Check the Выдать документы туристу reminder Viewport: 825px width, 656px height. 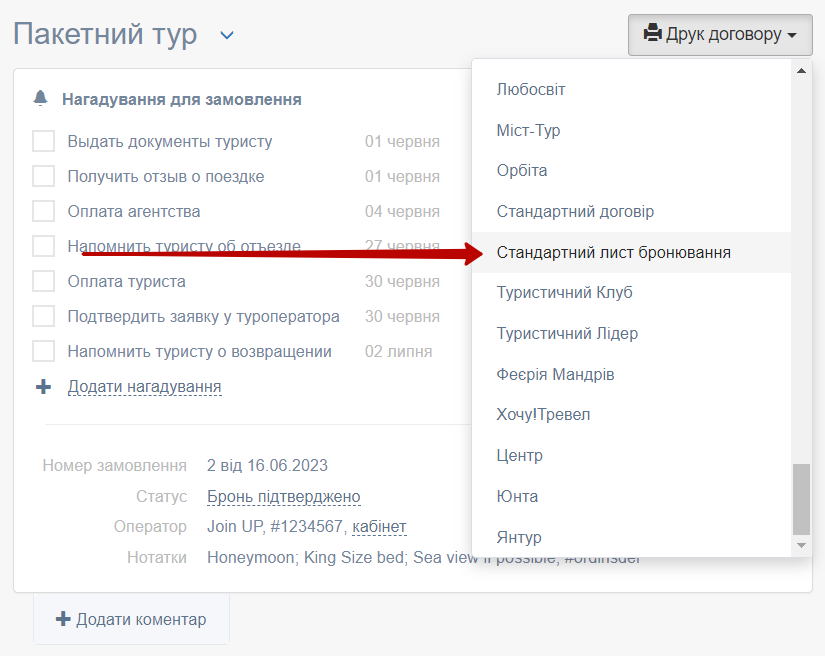(x=43, y=141)
